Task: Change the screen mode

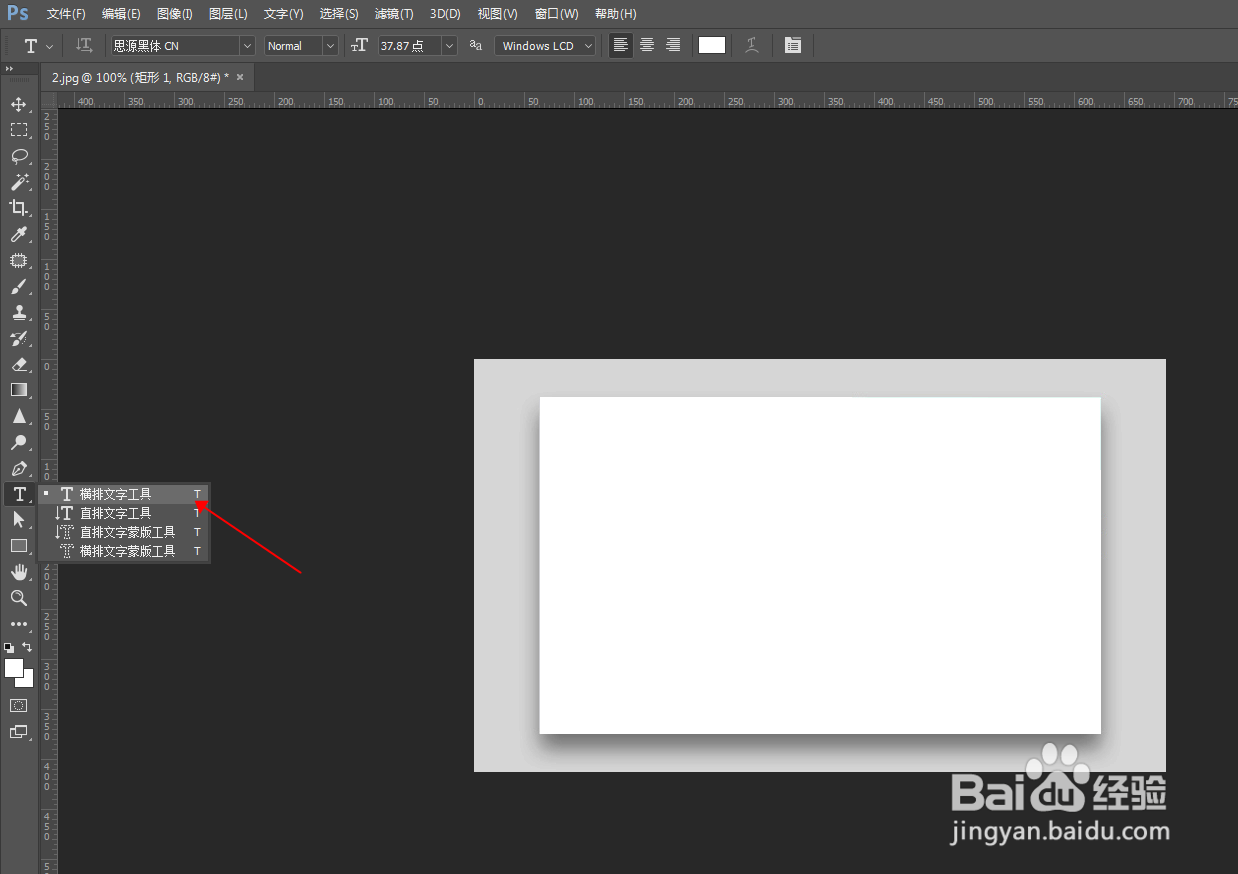Action: pyautogui.click(x=19, y=732)
